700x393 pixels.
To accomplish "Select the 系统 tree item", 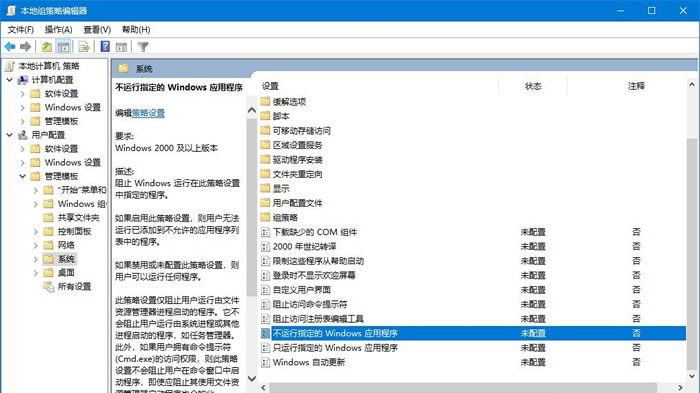I will [66, 259].
